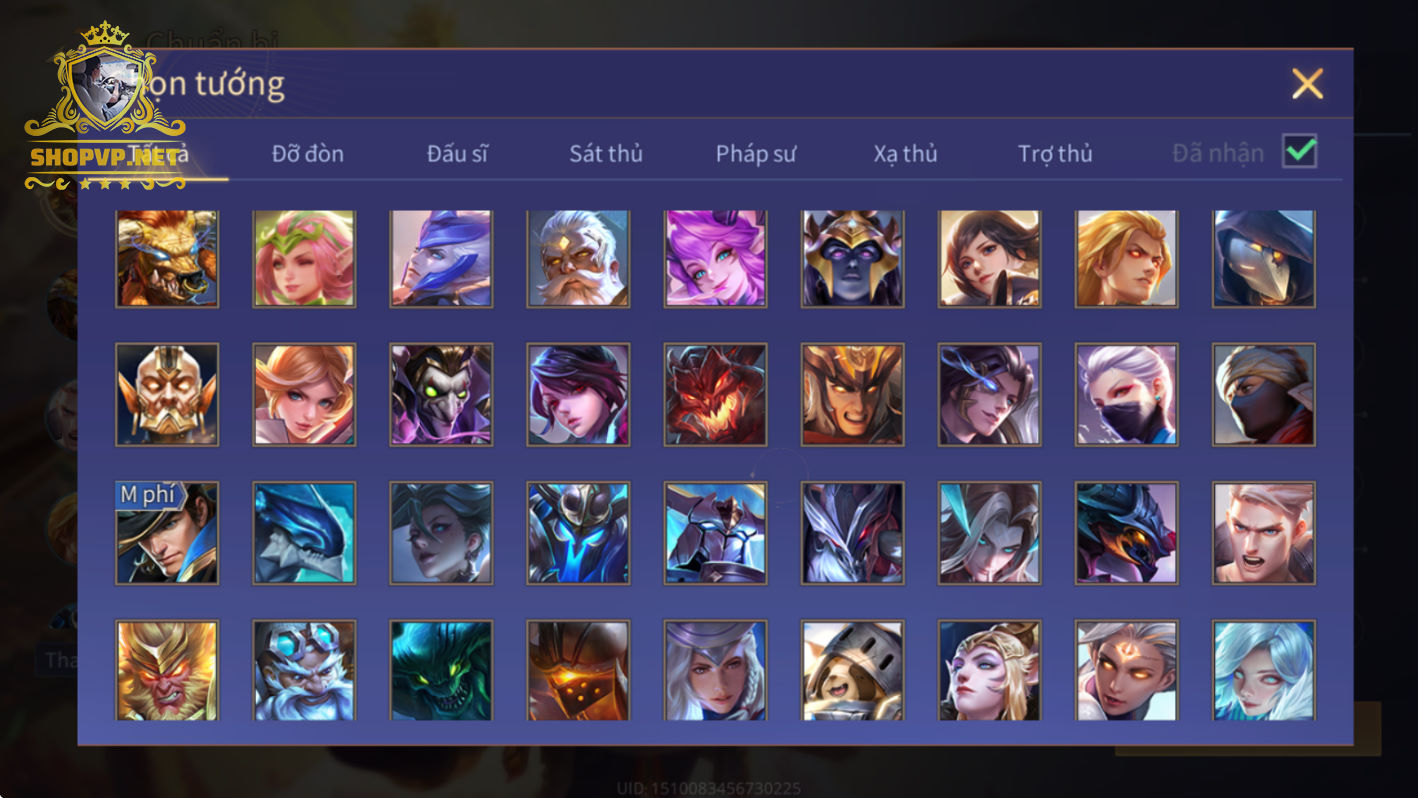
Task: Select the hero marked 'M phí'
Action: pos(167,533)
